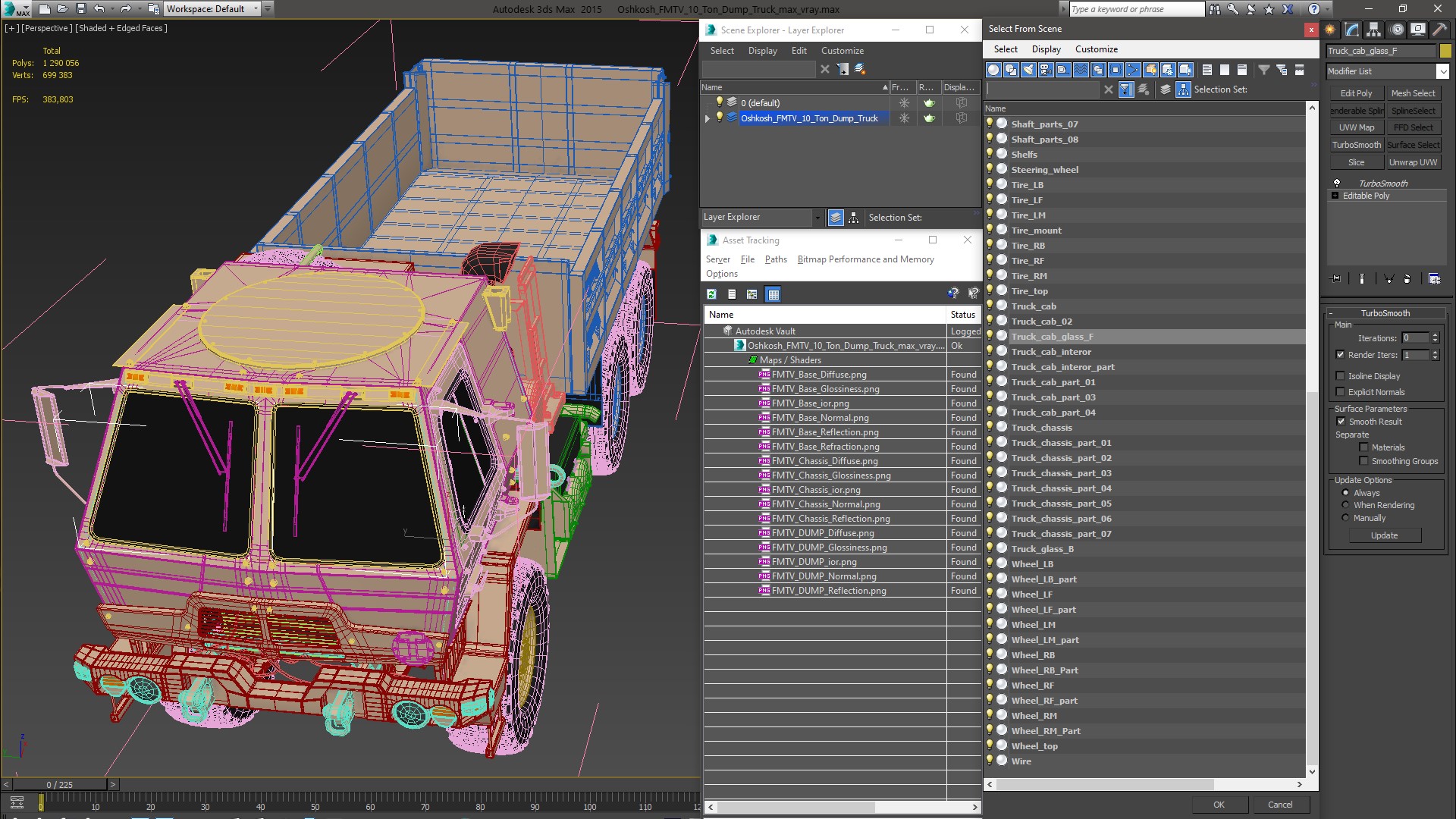Click Configure Modifier Sets icon
1456x819 pixels.
(1434, 279)
